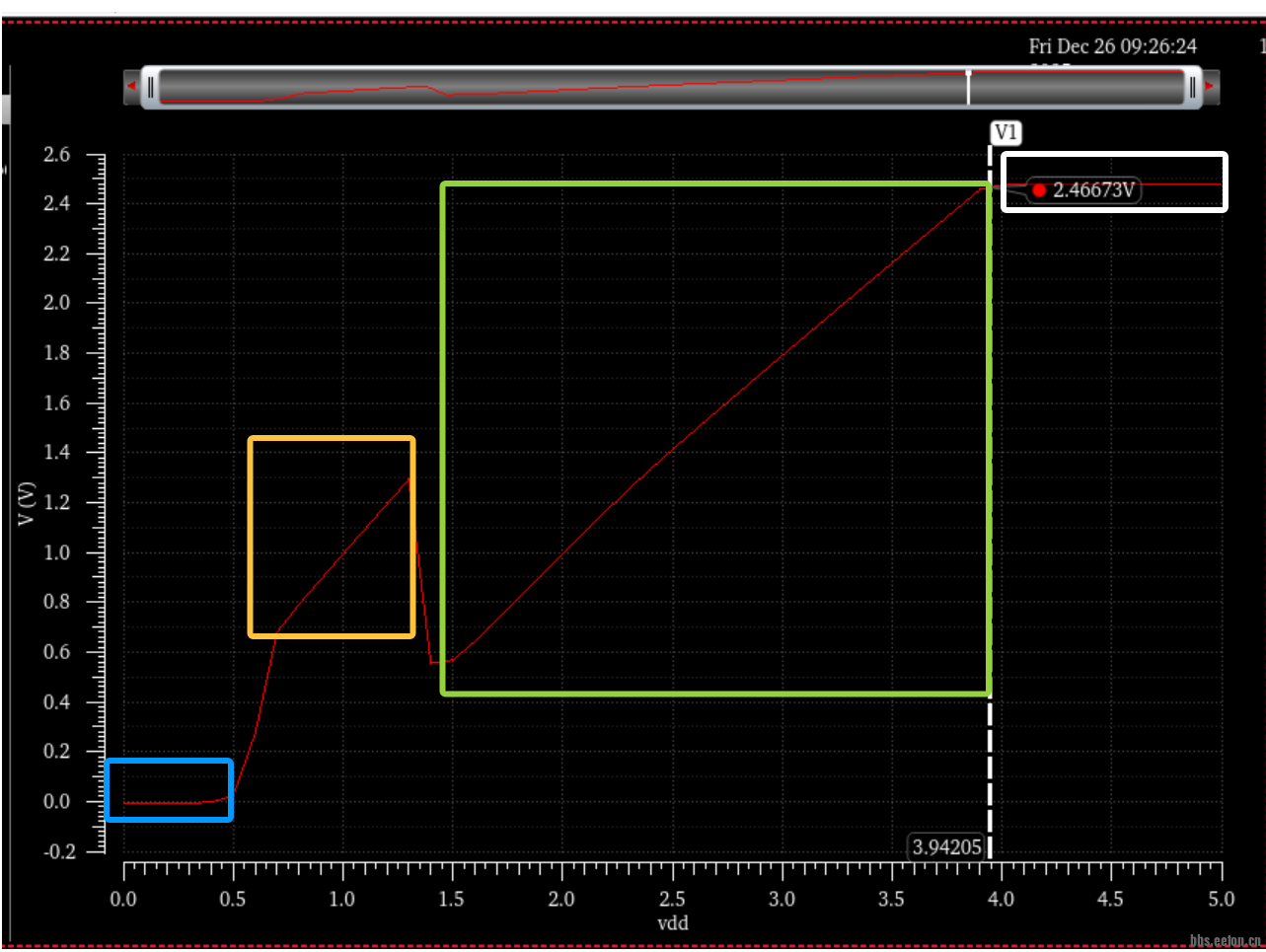Click the bbs.eetop.cn watermark link
This screenshot has width=1266, height=952.
1225,941
